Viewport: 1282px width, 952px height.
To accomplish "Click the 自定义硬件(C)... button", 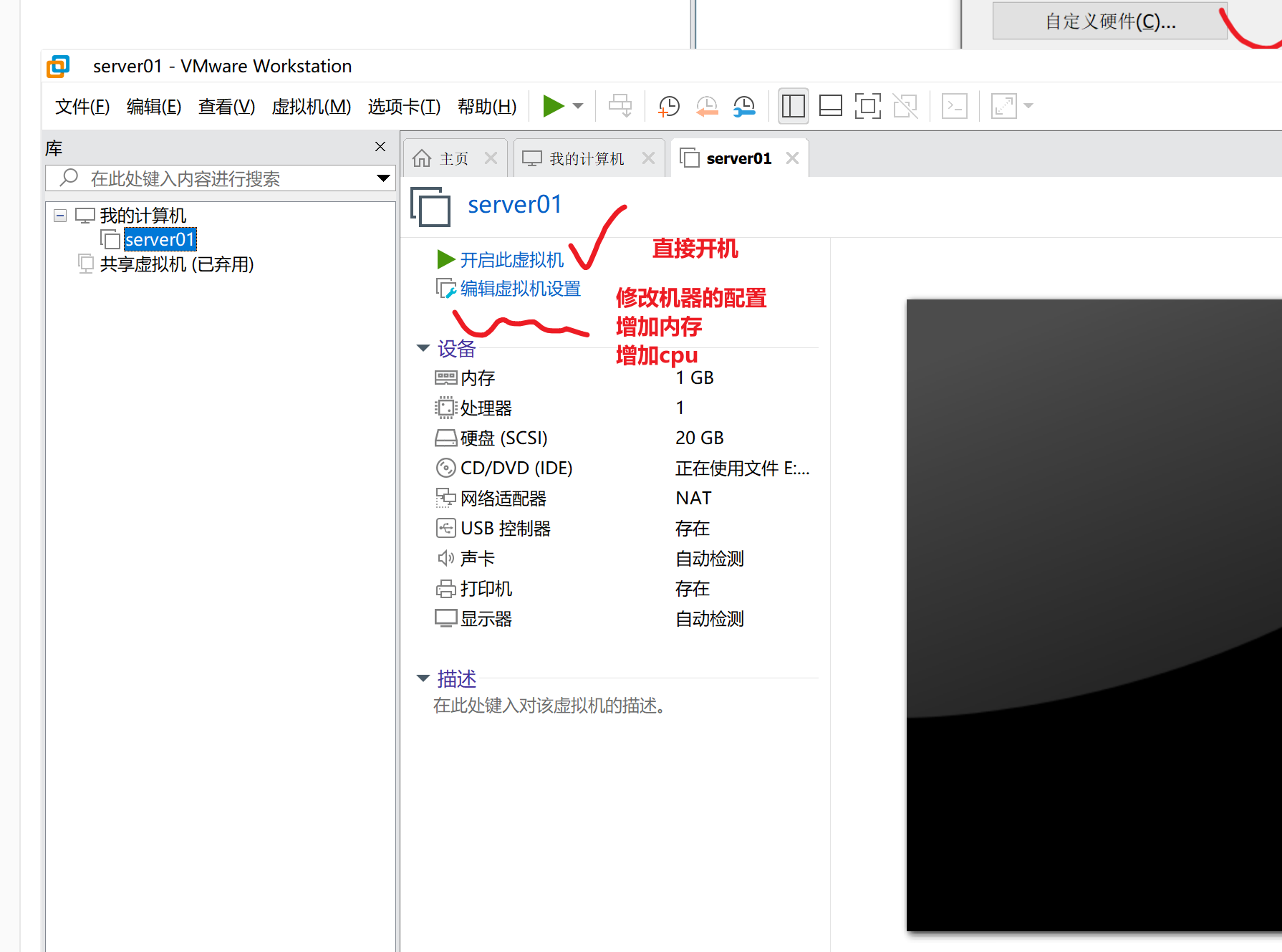I will 1110,21.
